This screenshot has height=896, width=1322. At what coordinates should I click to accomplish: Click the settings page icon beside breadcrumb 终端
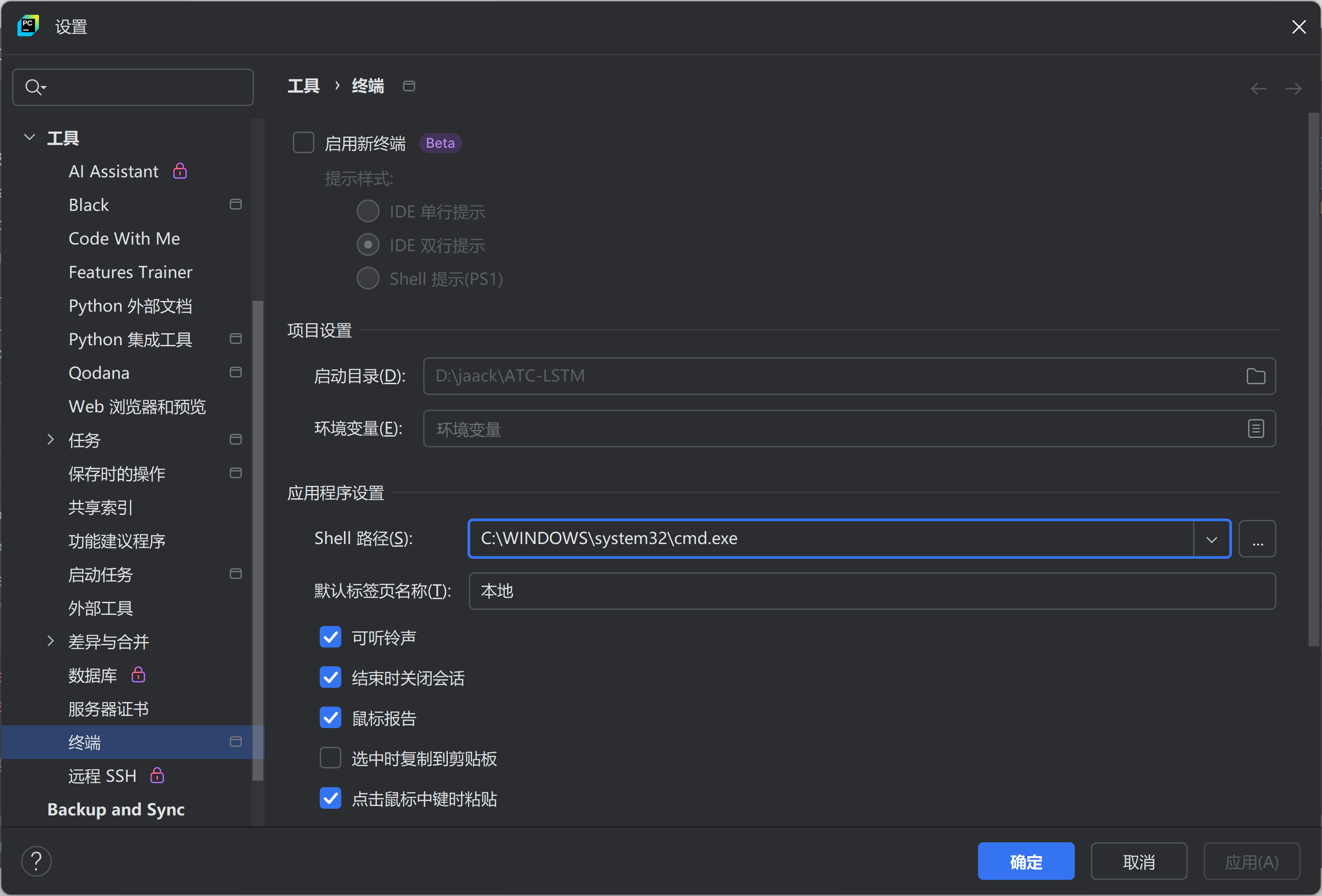[408, 86]
